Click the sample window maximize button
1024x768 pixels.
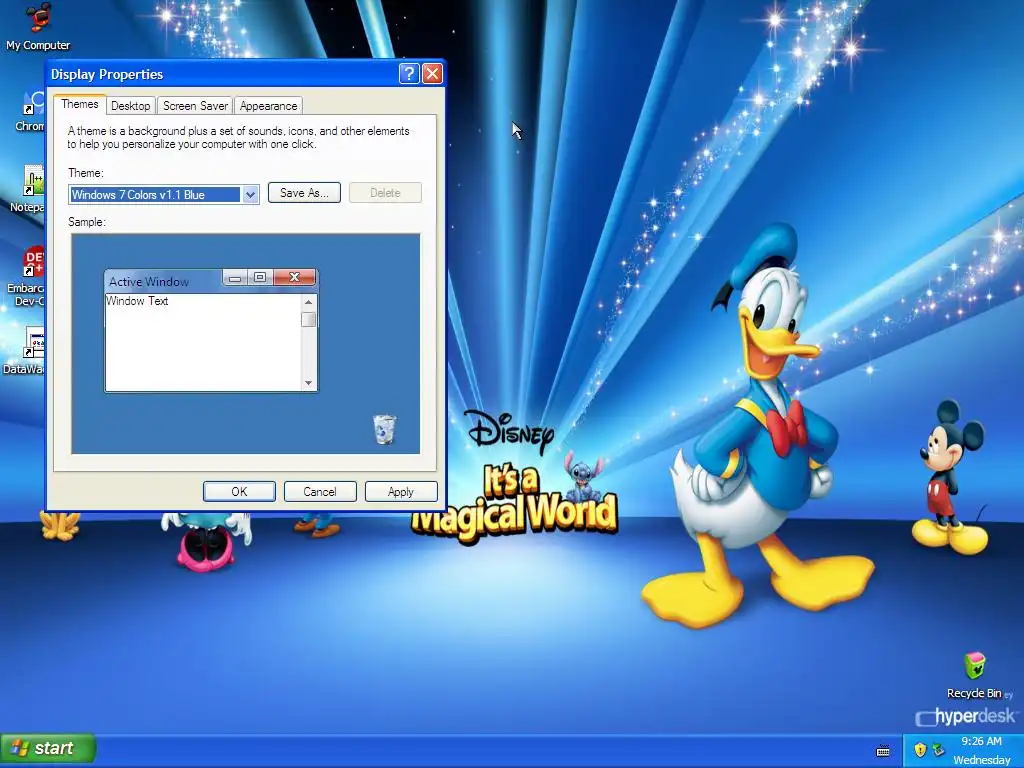pos(260,278)
